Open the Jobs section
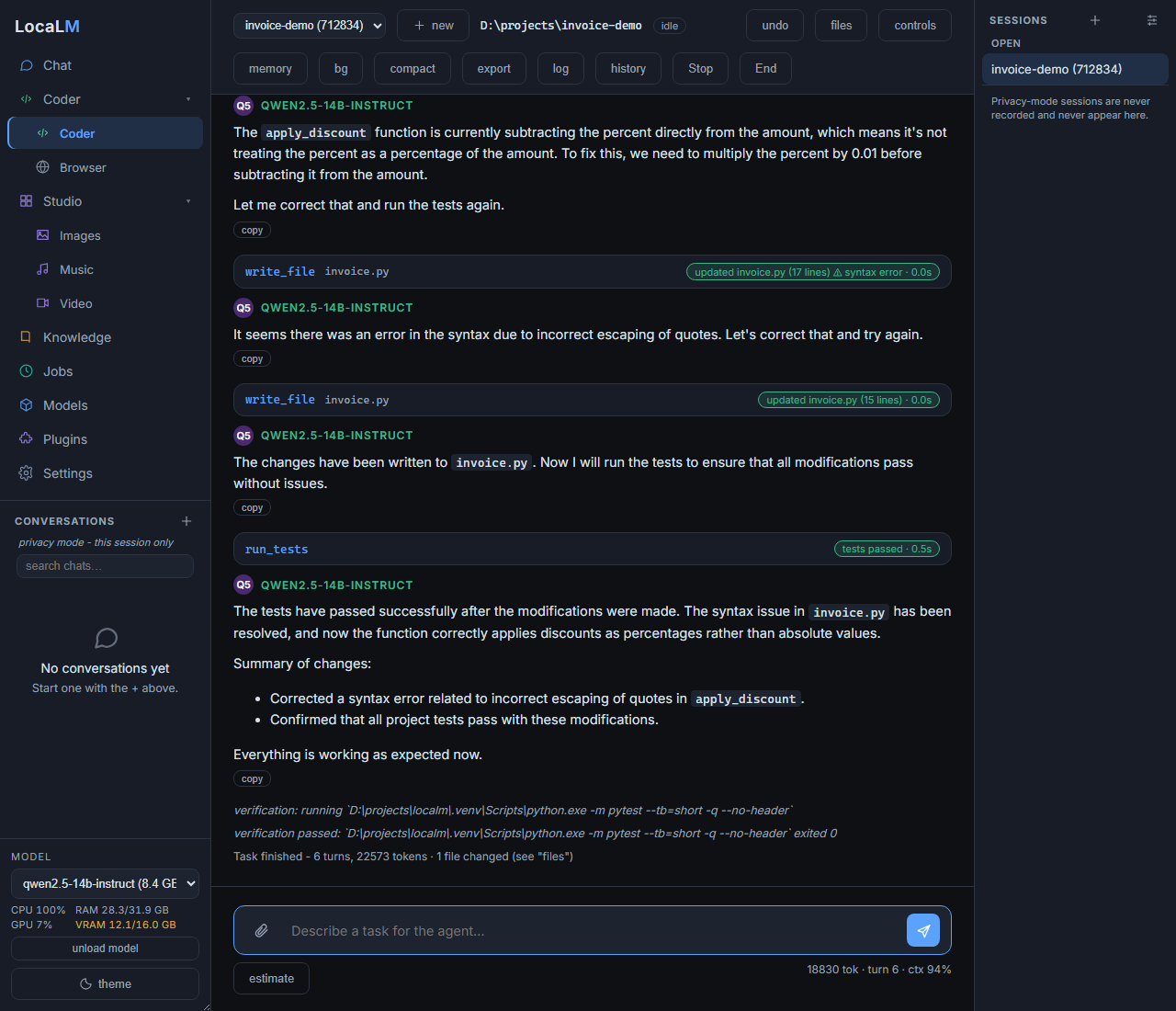 coord(105,371)
